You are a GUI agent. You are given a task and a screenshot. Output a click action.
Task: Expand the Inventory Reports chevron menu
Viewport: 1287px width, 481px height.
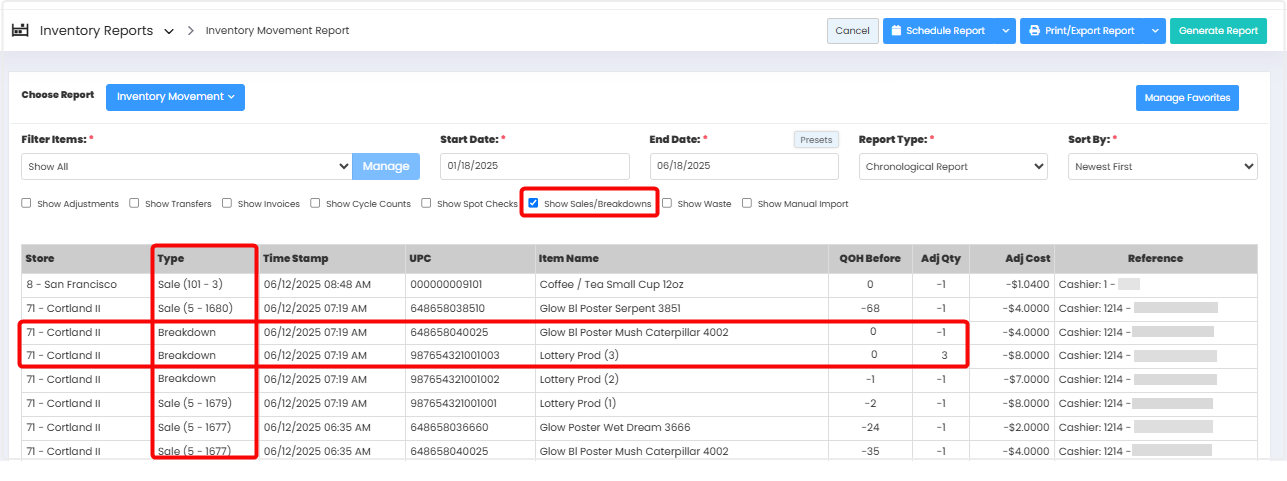click(x=168, y=31)
